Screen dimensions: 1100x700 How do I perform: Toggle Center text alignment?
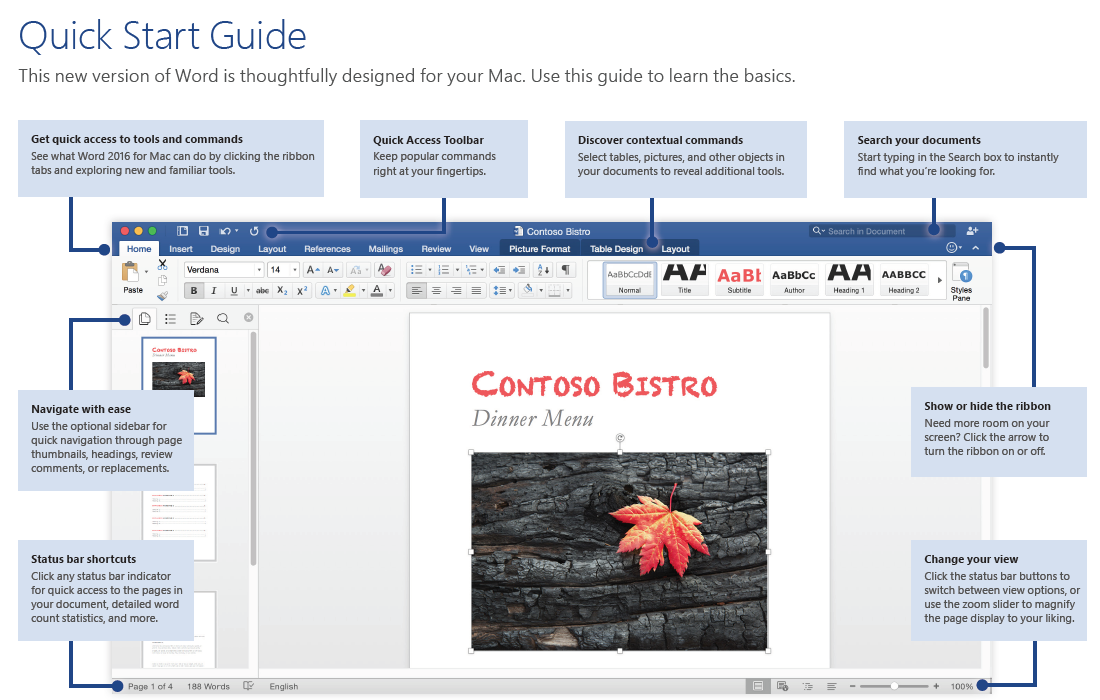pyautogui.click(x=436, y=290)
